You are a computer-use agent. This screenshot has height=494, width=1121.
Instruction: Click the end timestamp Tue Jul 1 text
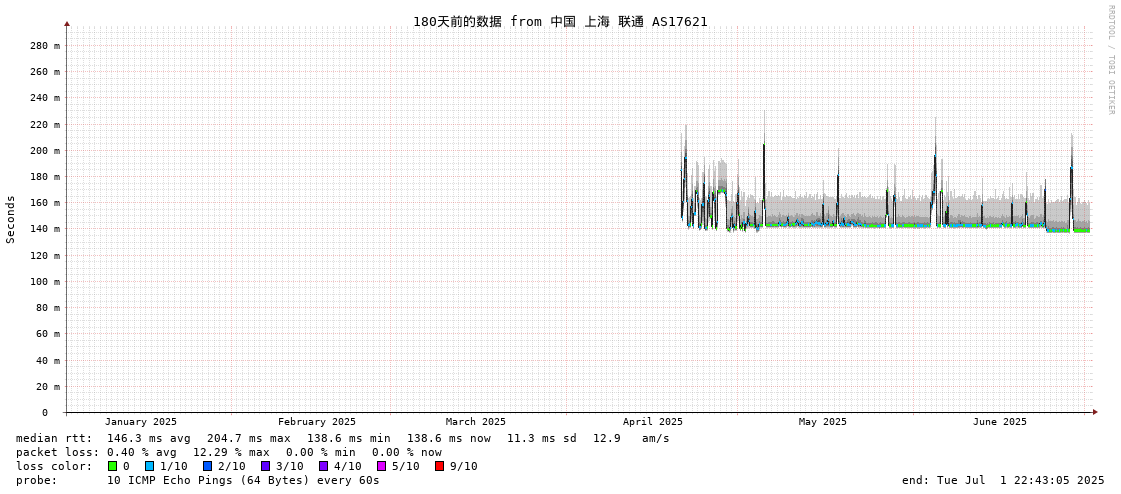point(1003,480)
